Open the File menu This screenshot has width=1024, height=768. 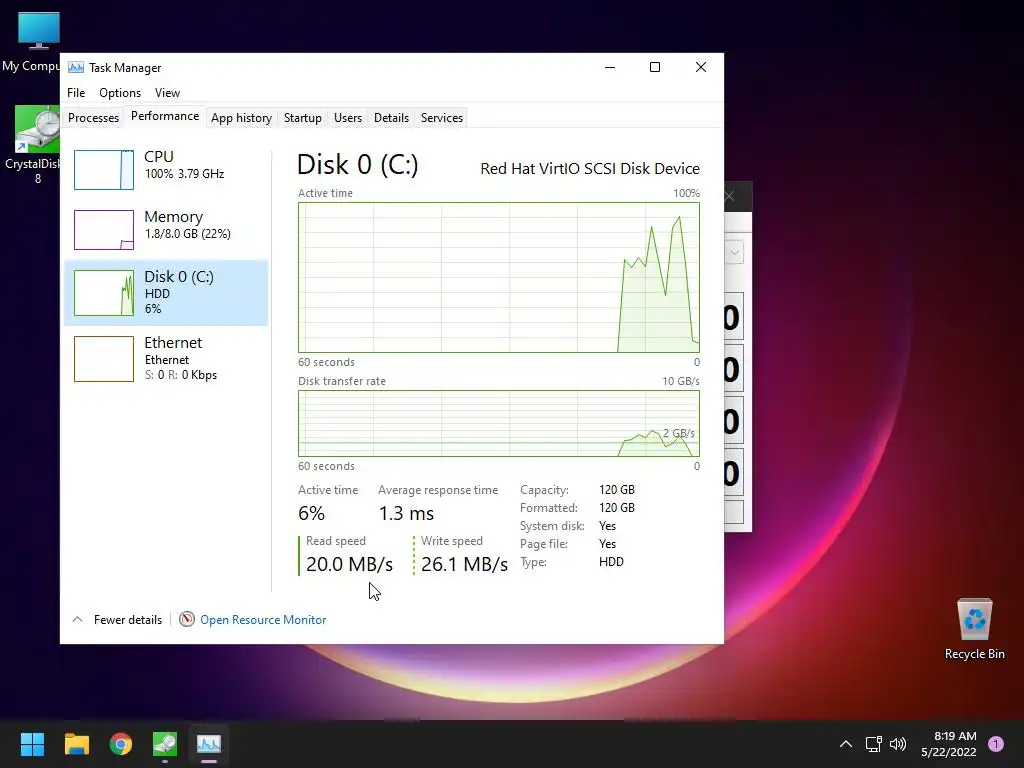coord(76,93)
